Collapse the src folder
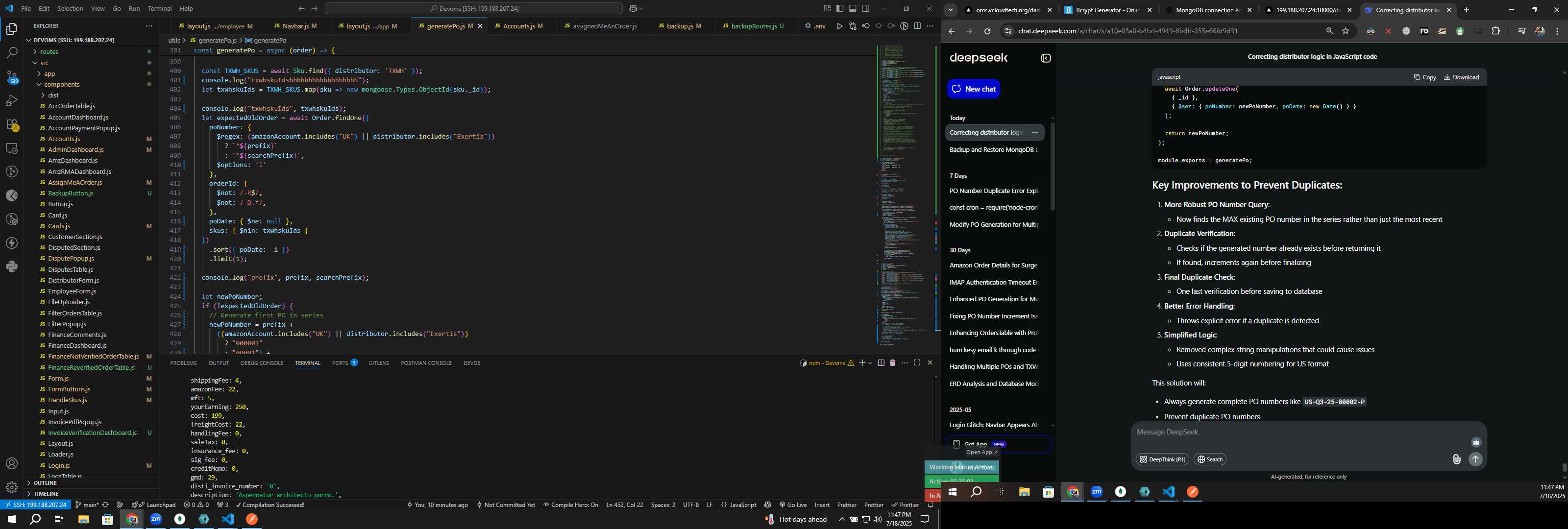The image size is (1568, 529). [x=45, y=63]
